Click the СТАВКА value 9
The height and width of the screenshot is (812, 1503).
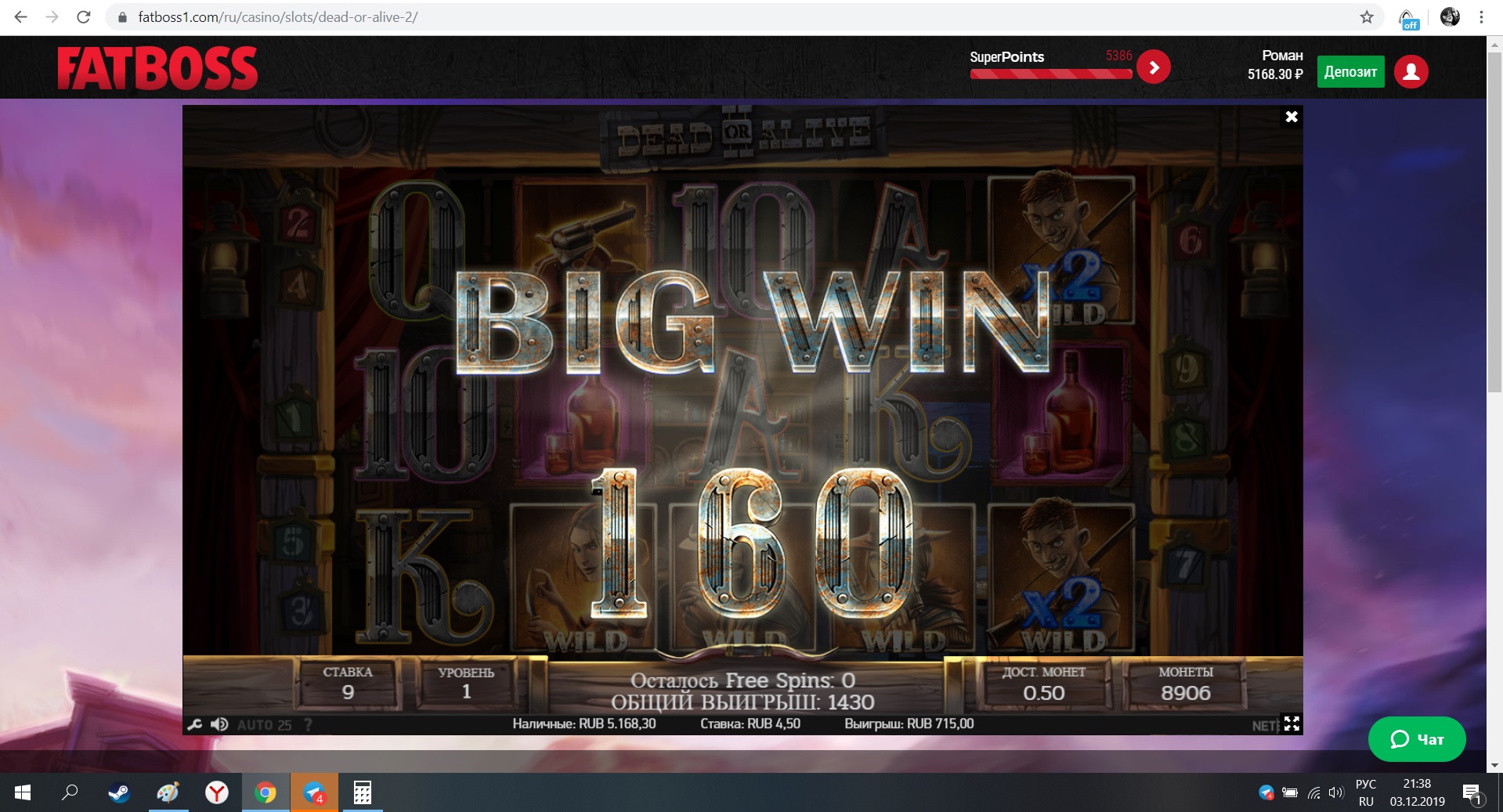coord(348,692)
